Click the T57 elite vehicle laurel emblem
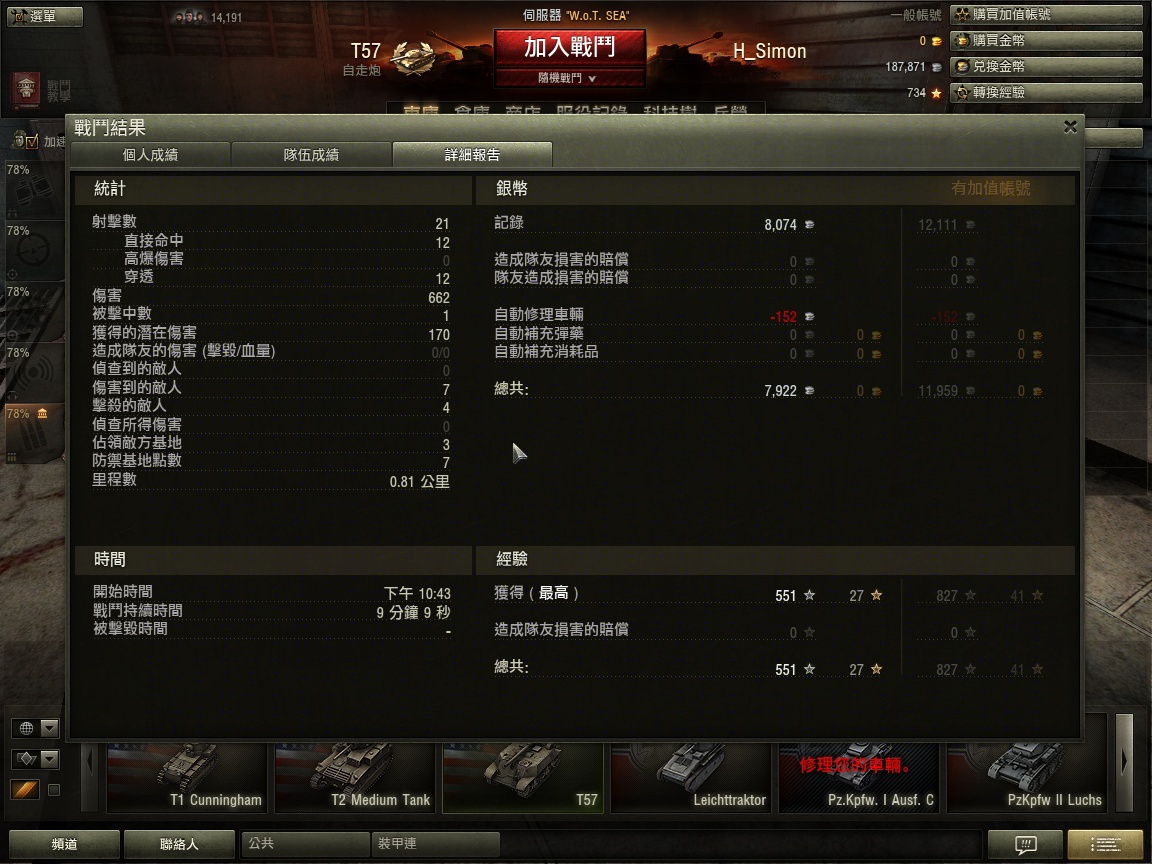This screenshot has height=864, width=1152. point(413,57)
